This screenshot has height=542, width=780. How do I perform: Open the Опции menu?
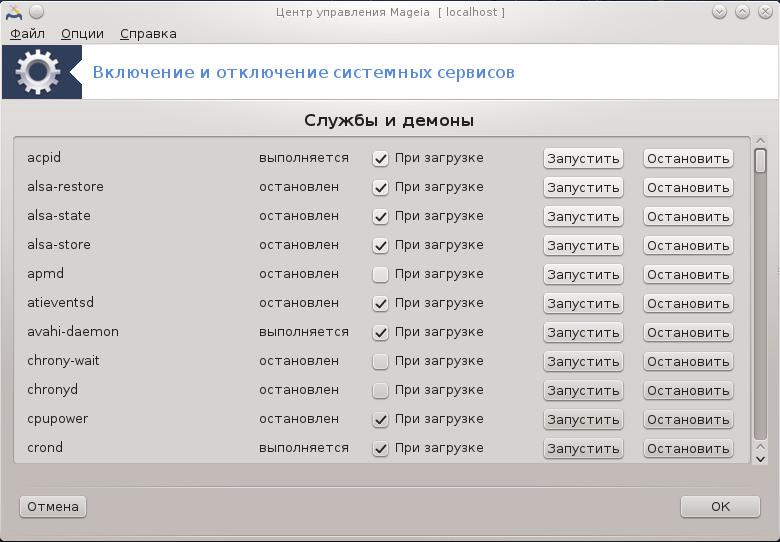tap(82, 34)
